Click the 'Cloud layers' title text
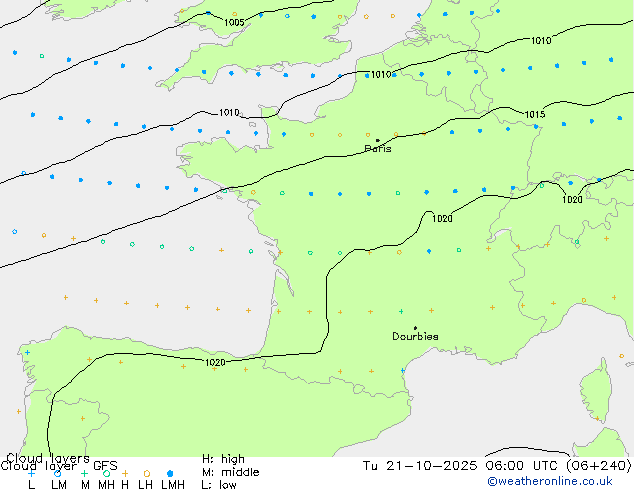 coord(48,458)
